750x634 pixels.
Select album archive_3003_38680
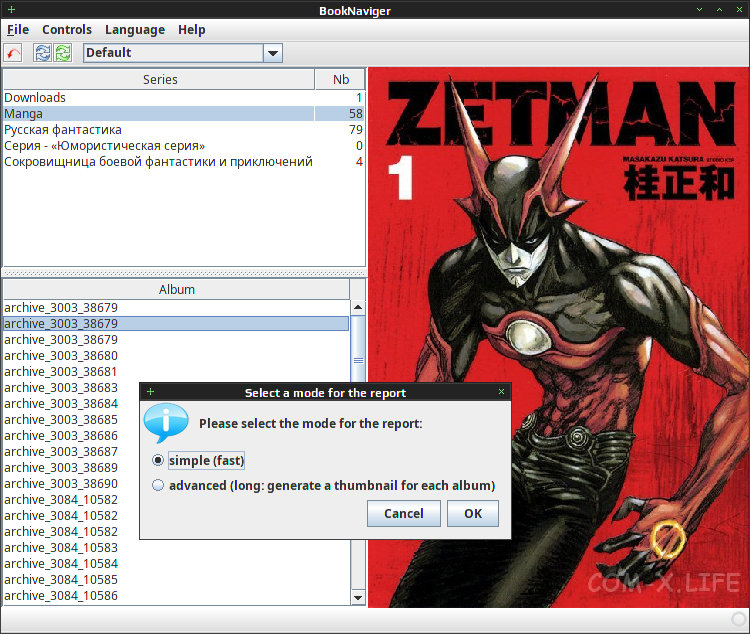pos(176,356)
